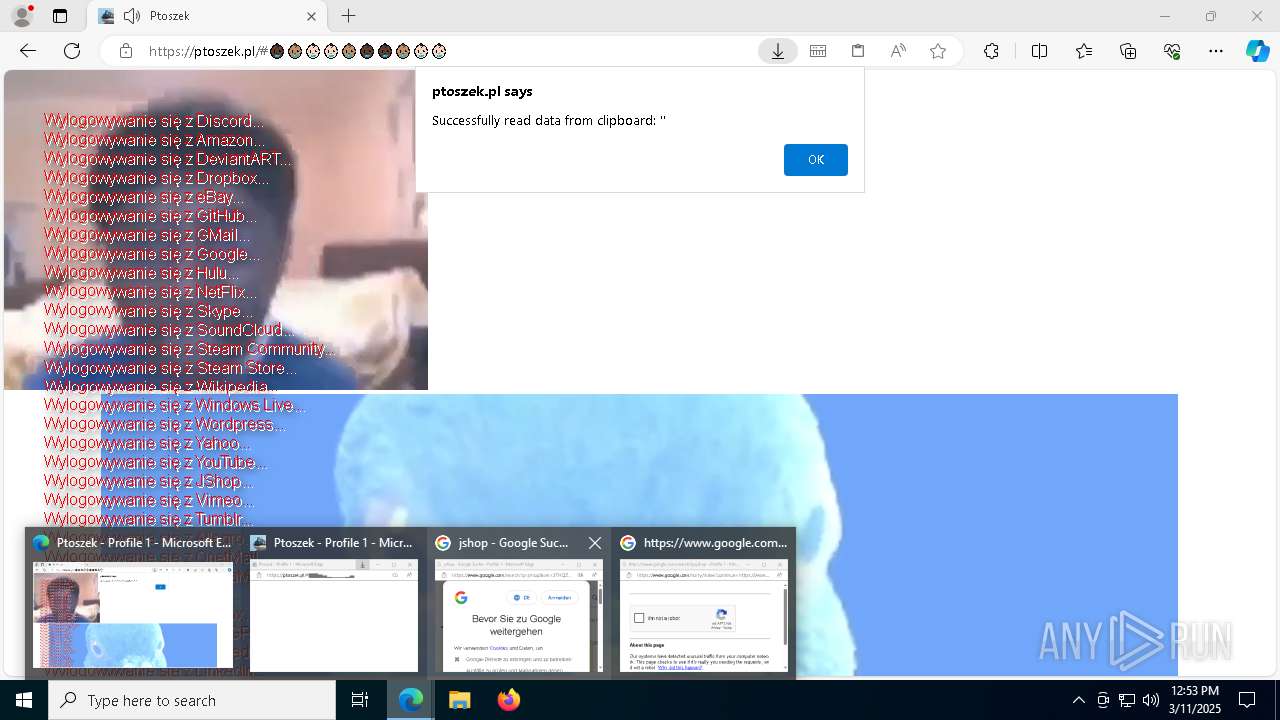The width and height of the screenshot is (1280, 720).
Task: Click 'Wylogowywanie się z Discord...' text
Action: [154, 122]
